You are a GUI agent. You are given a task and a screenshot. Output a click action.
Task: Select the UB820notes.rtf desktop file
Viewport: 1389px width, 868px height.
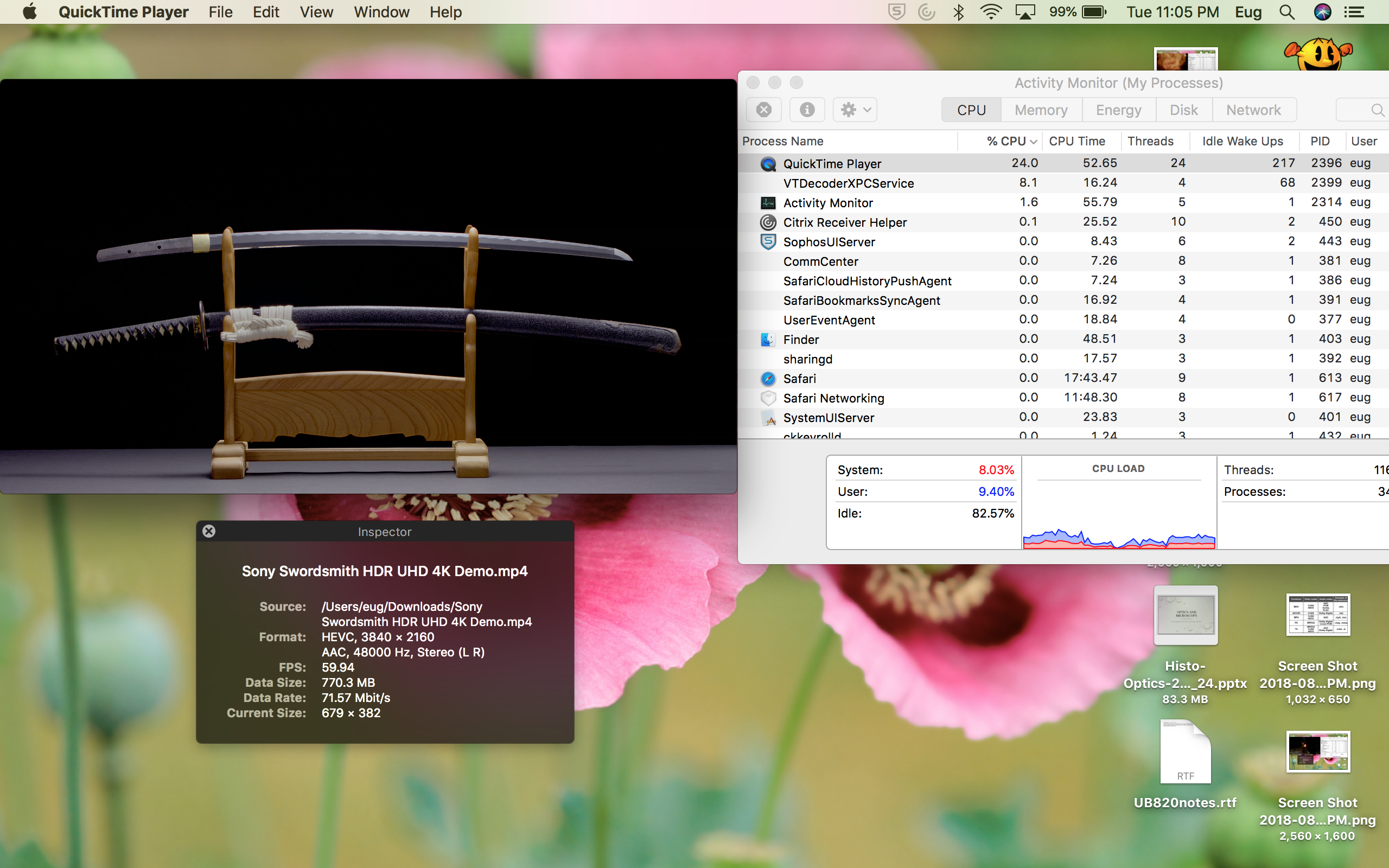(1185, 752)
